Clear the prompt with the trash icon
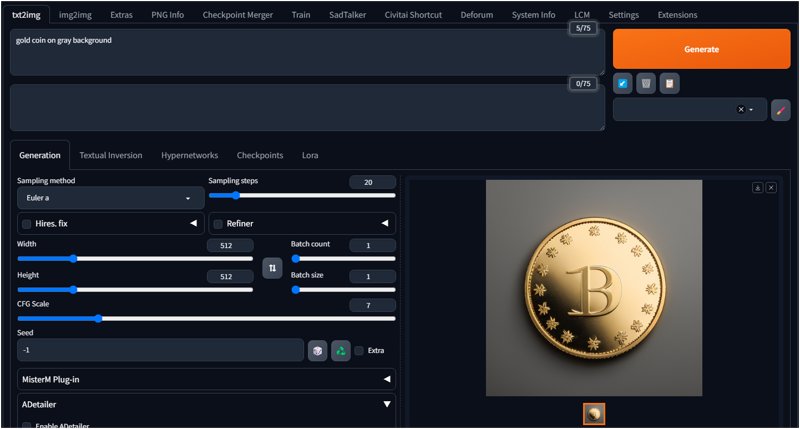This screenshot has height=429, width=800. tap(646, 84)
